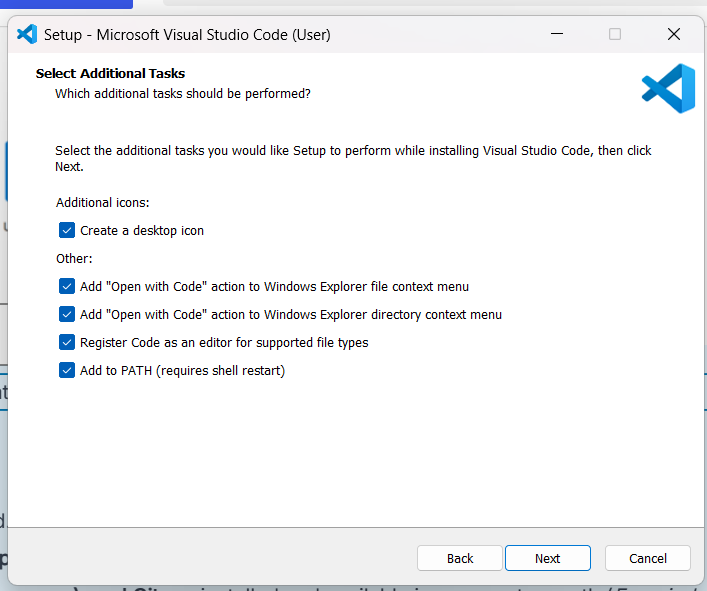This screenshot has width=707, height=591.
Task: Click the VS Code icon in title bar
Action: [x=27, y=34]
